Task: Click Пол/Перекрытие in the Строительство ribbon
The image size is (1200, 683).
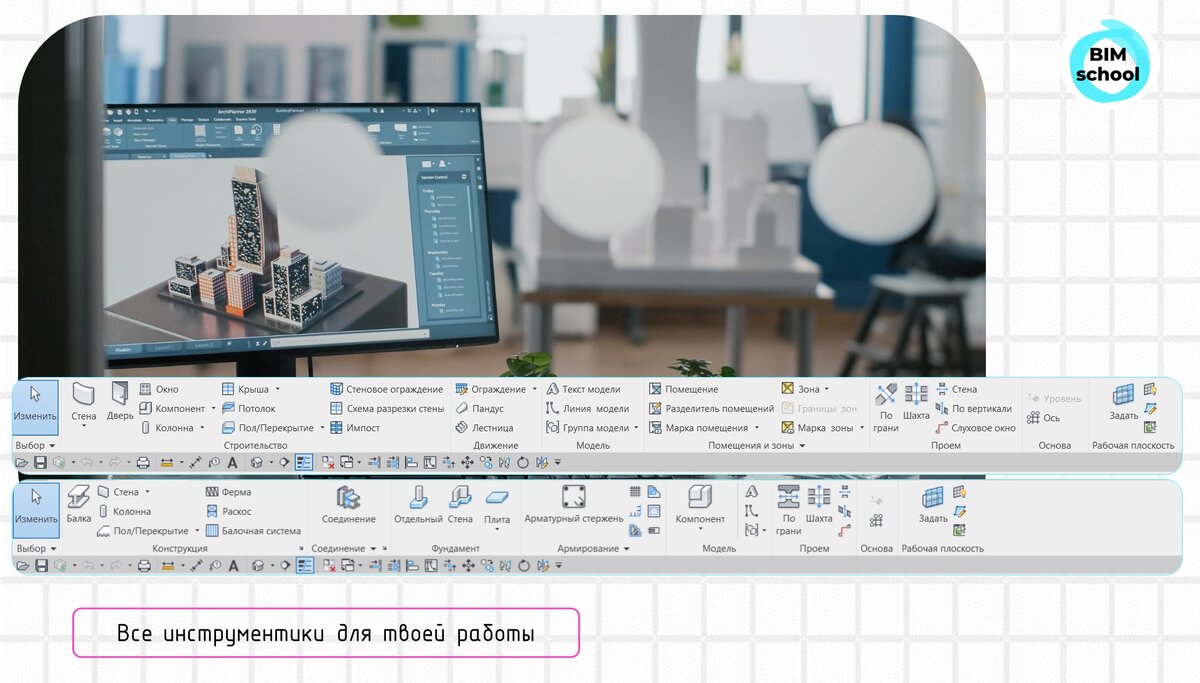Action: (x=266, y=427)
